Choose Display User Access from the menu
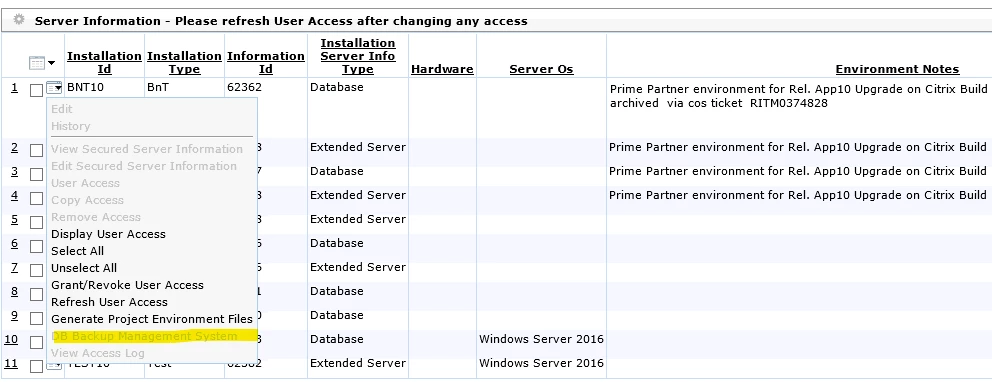Image resolution: width=992 pixels, height=382 pixels. click(108, 234)
